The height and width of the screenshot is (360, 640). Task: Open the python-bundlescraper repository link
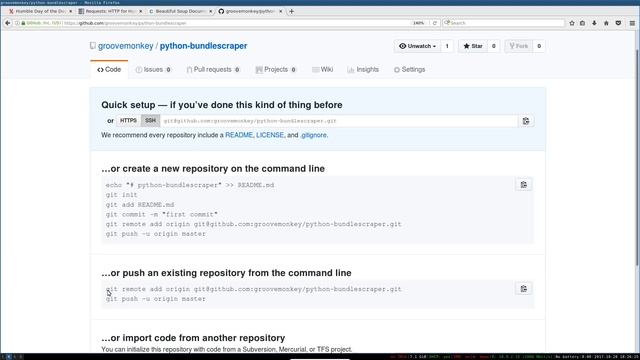tap(203, 46)
